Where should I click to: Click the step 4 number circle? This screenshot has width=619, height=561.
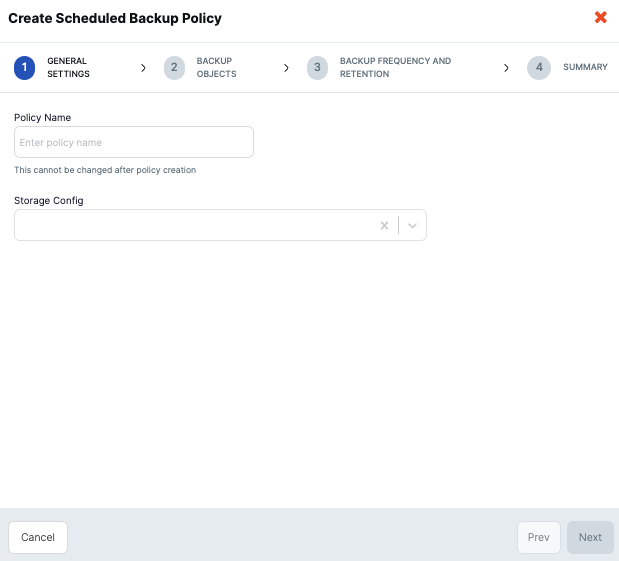pos(539,68)
